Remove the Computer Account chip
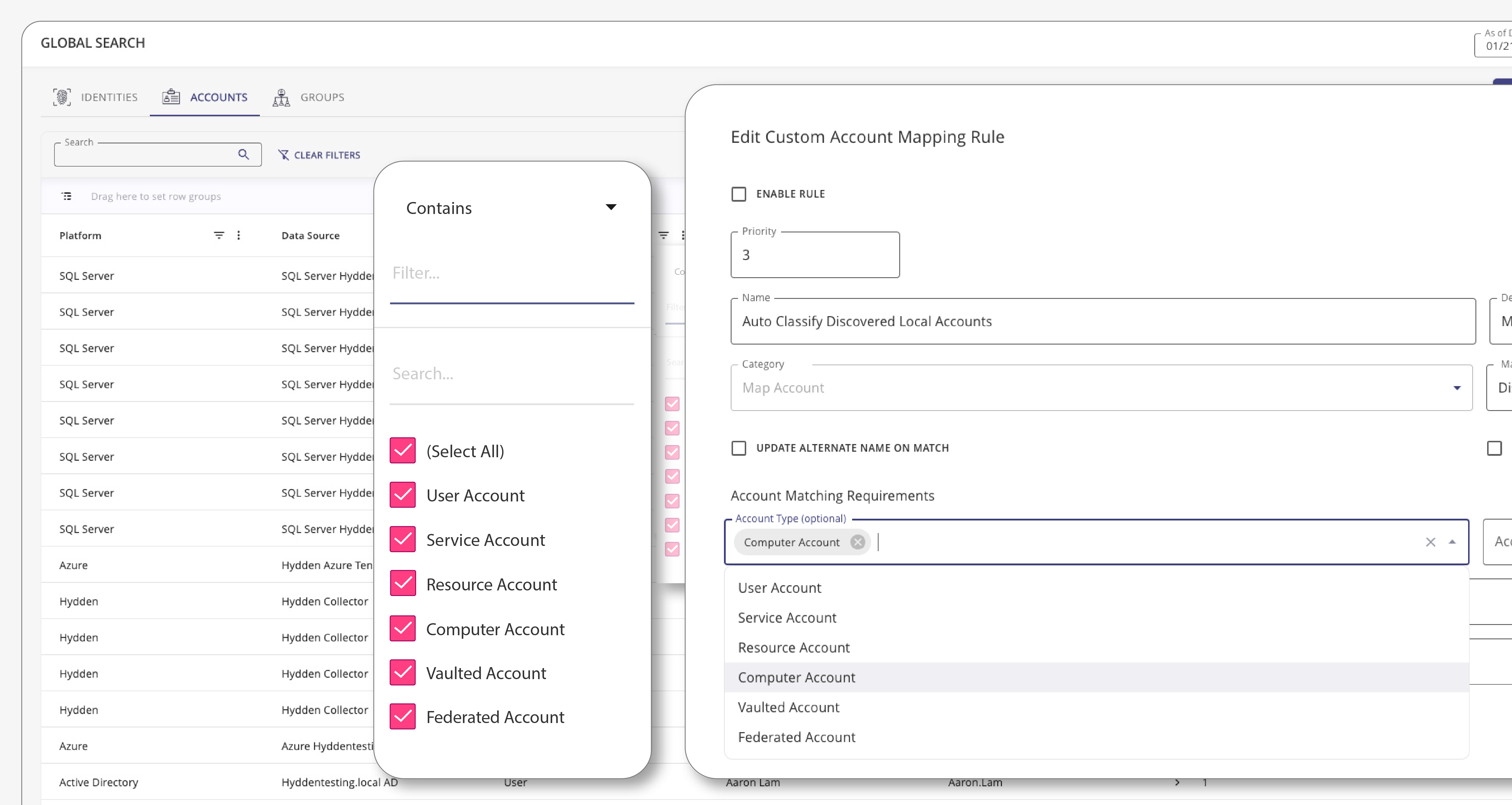Screen dimensions: 1512x805 858,542
